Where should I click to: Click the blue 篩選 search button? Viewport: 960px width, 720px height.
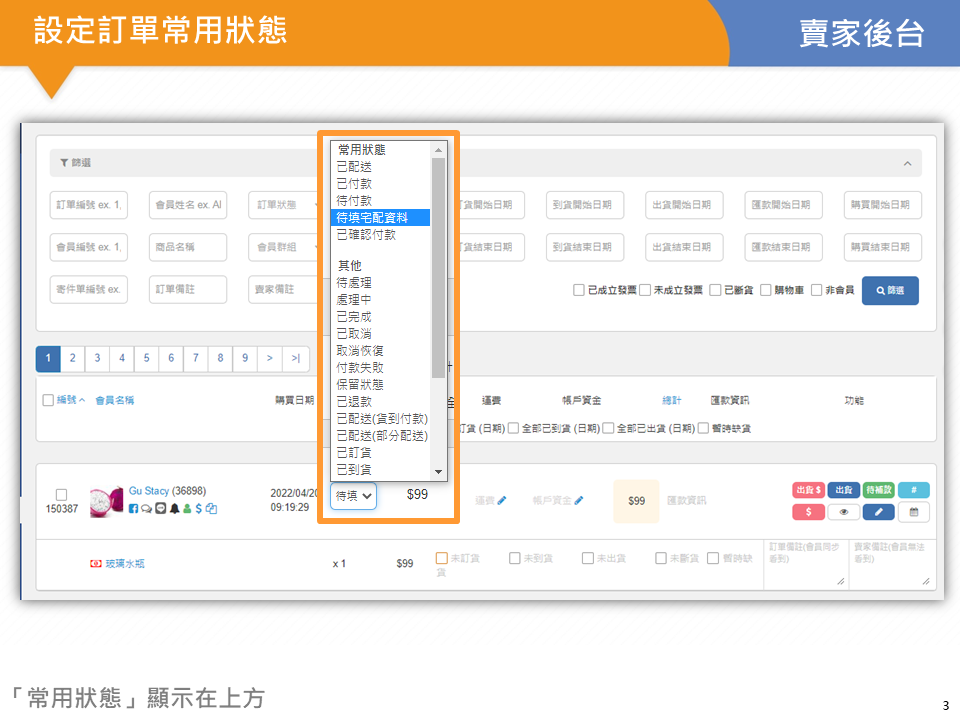point(889,290)
